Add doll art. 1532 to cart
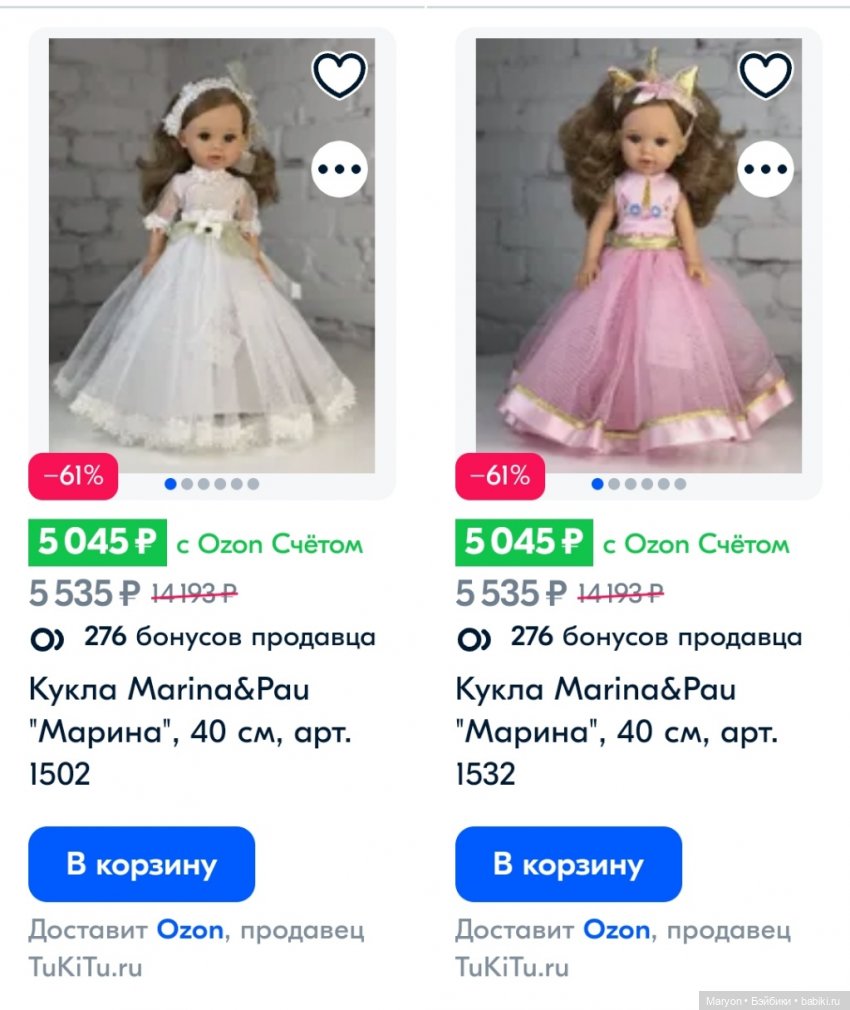This screenshot has width=850, height=1010. point(568,864)
